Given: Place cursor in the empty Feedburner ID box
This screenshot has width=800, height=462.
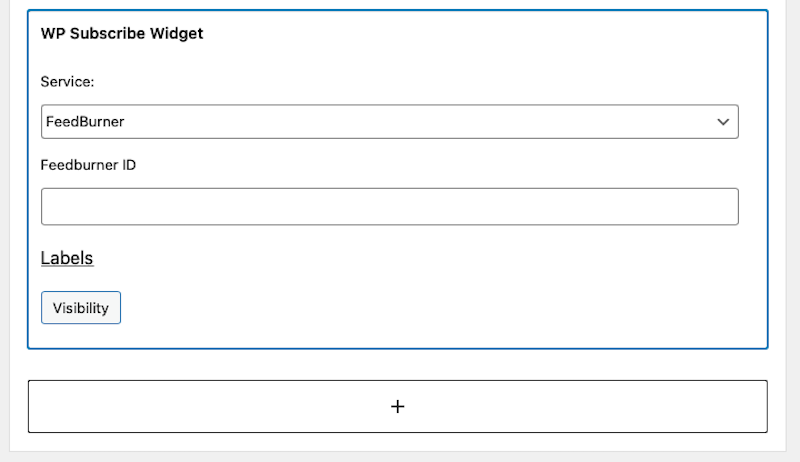Looking at the screenshot, I should [x=389, y=207].
